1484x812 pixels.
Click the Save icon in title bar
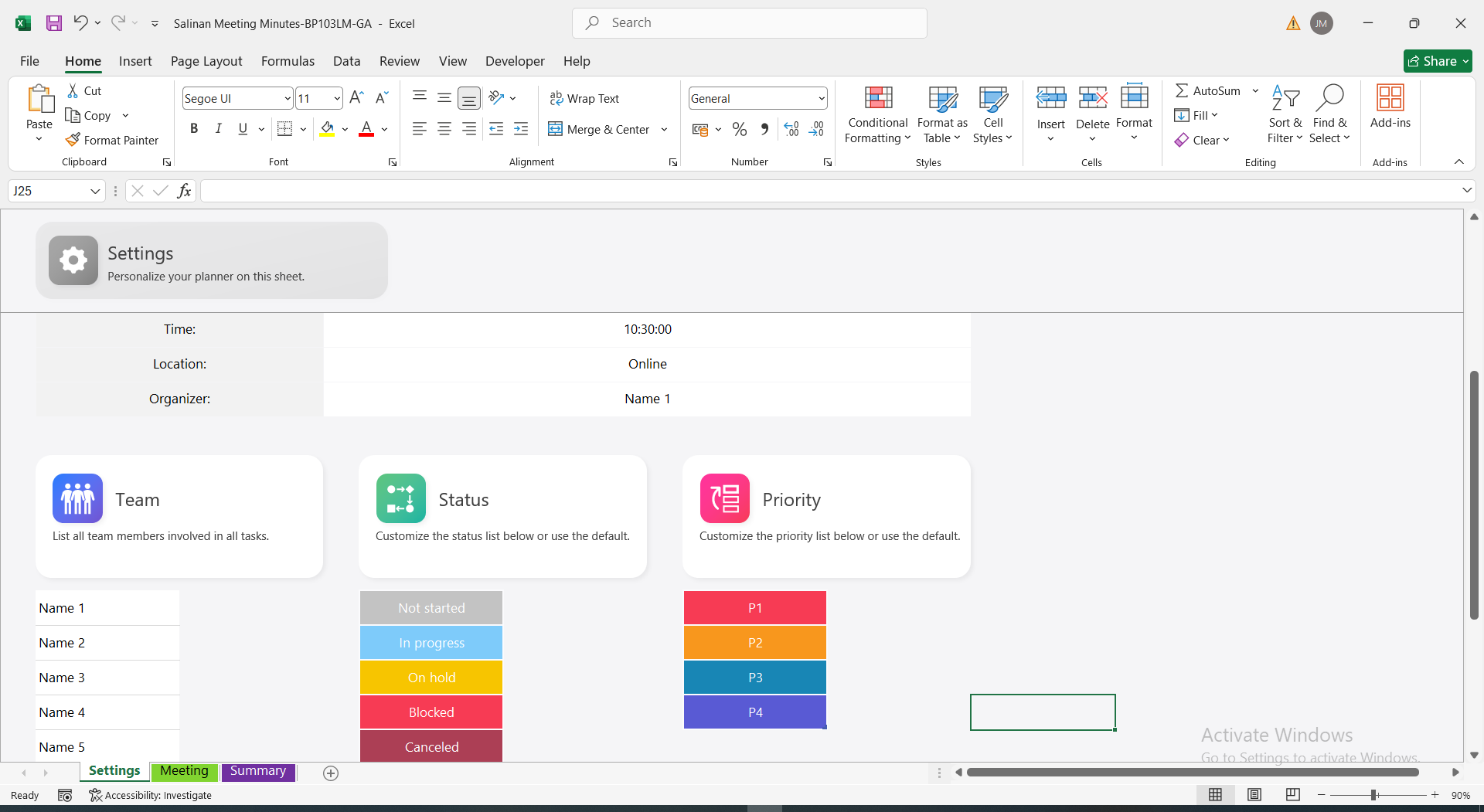53,23
